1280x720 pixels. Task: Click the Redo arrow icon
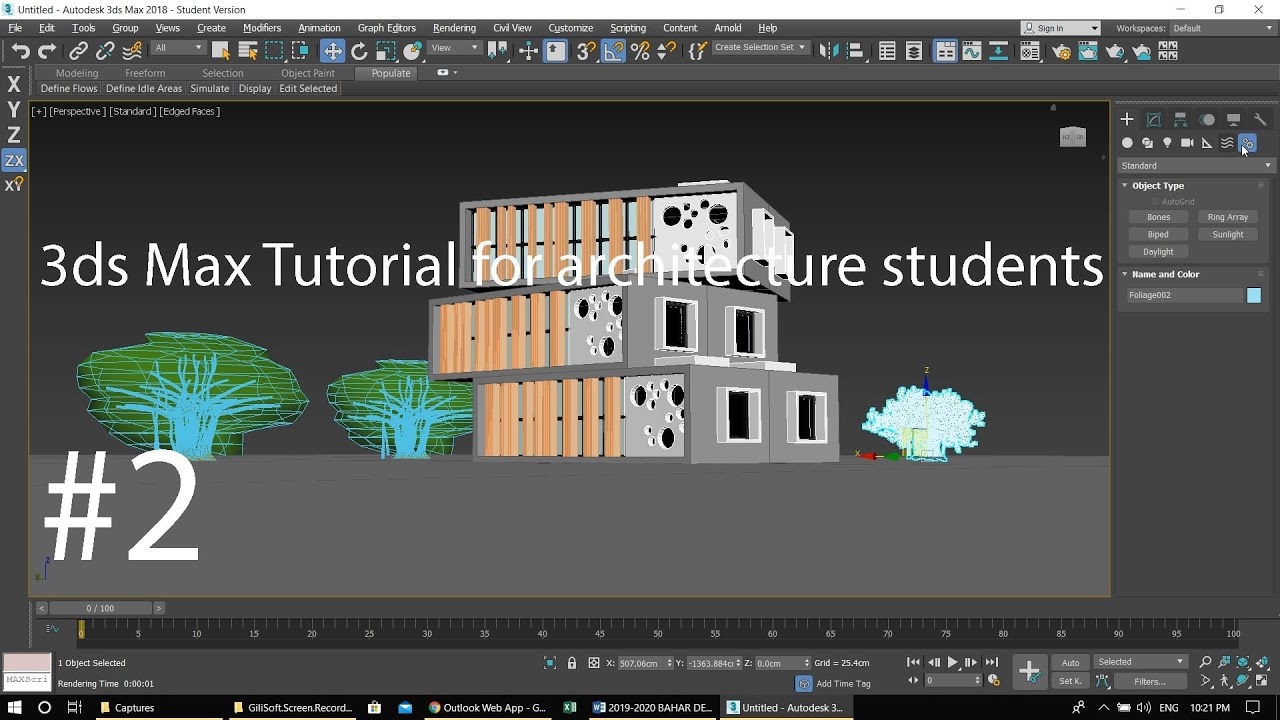tap(47, 51)
